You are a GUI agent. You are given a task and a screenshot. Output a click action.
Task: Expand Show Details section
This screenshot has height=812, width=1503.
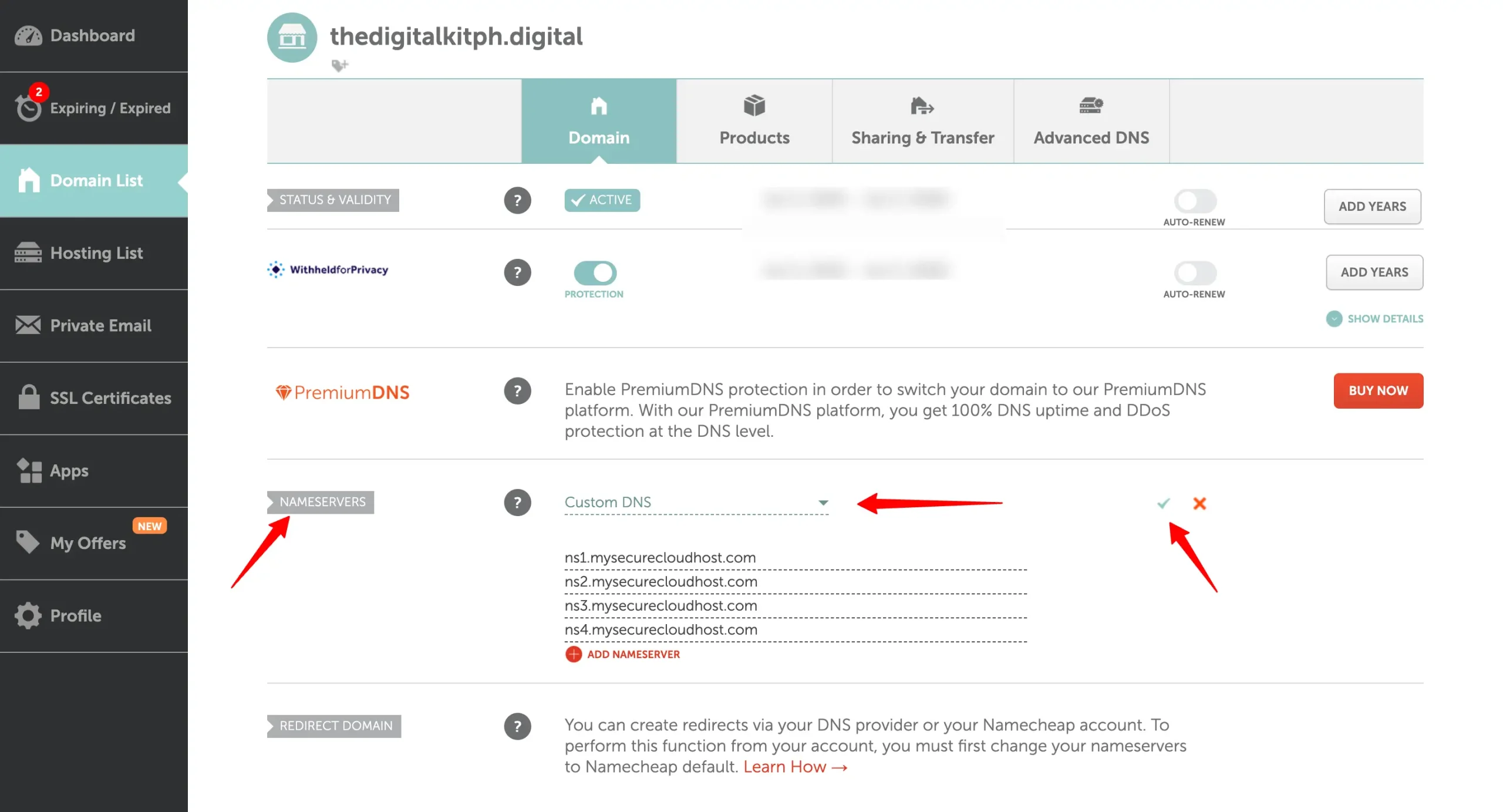pos(1374,319)
